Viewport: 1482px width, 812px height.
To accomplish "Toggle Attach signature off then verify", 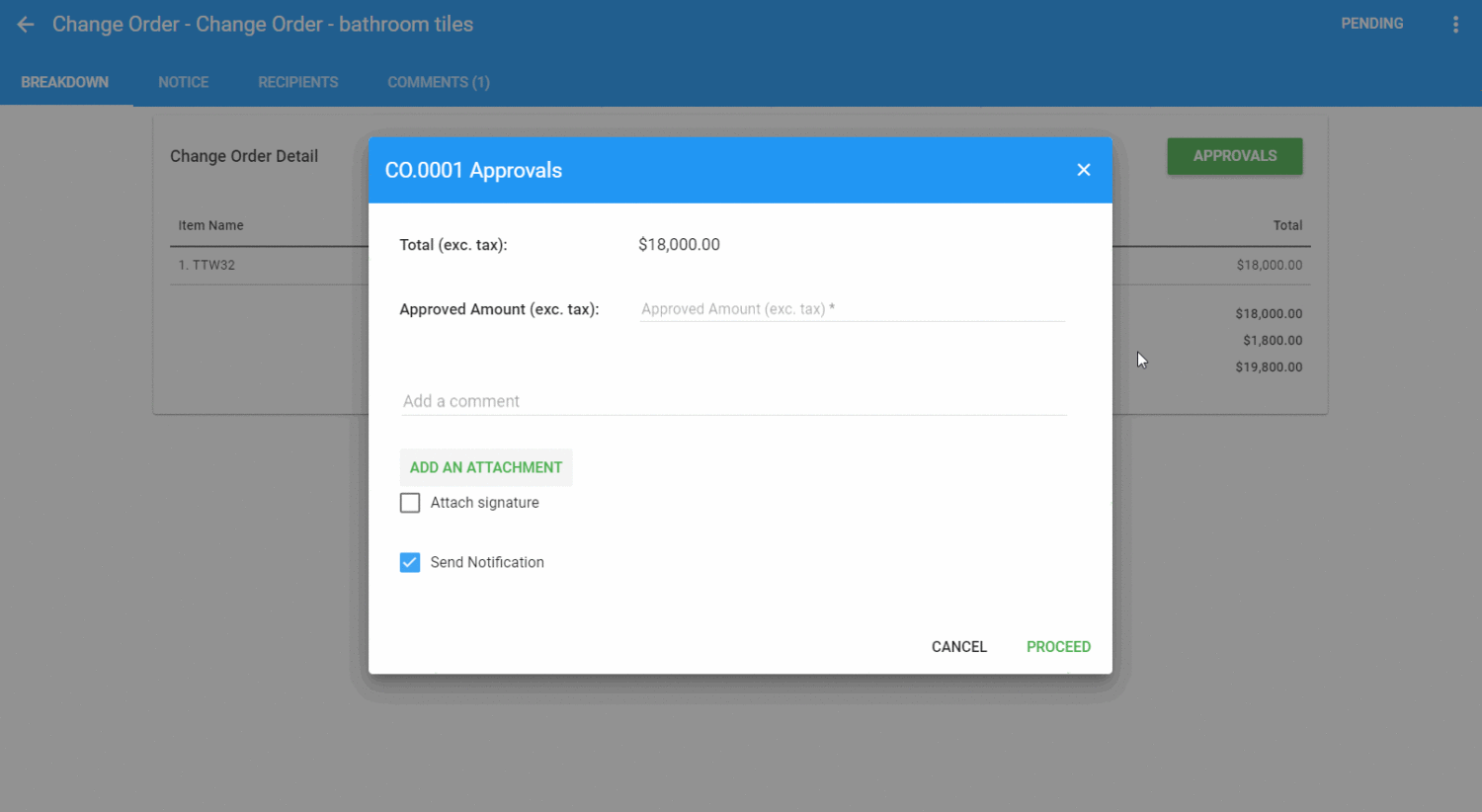I will click(410, 503).
